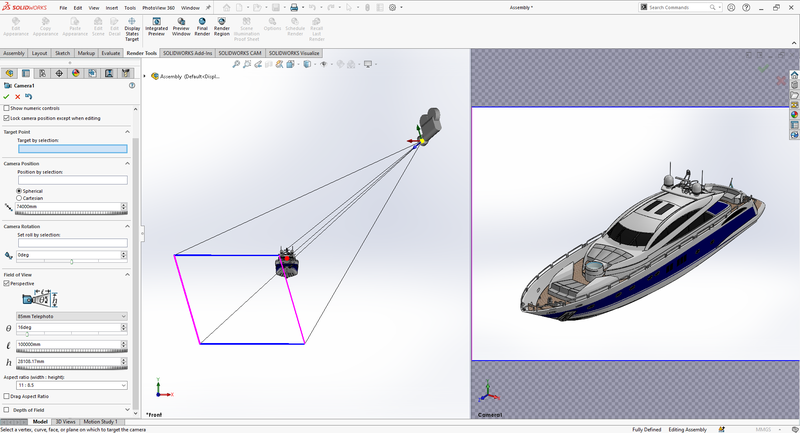Click the 74000mm distance thumbwheel
Image resolution: width=800 pixels, height=433 pixels.
coord(72,213)
